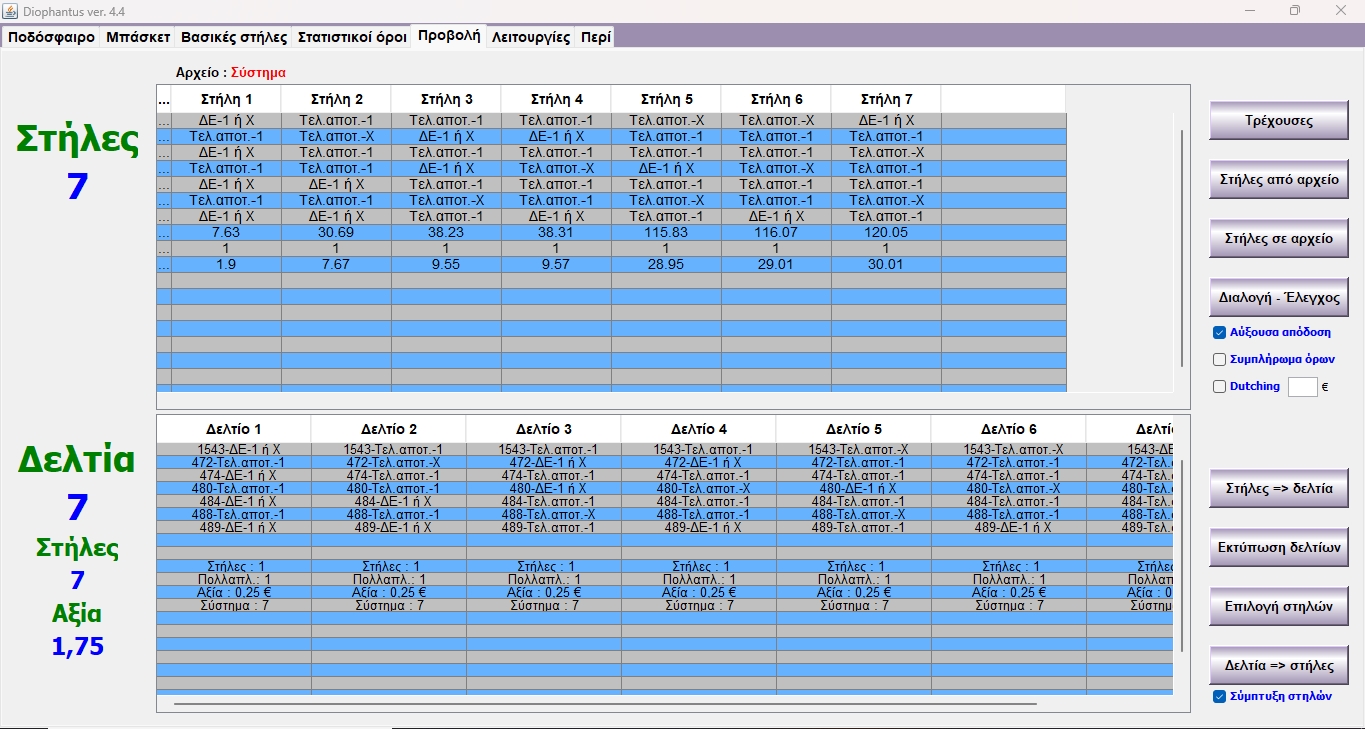The image size is (1365, 729).
Task: Click the 28.95 value cell
Action: click(666, 264)
